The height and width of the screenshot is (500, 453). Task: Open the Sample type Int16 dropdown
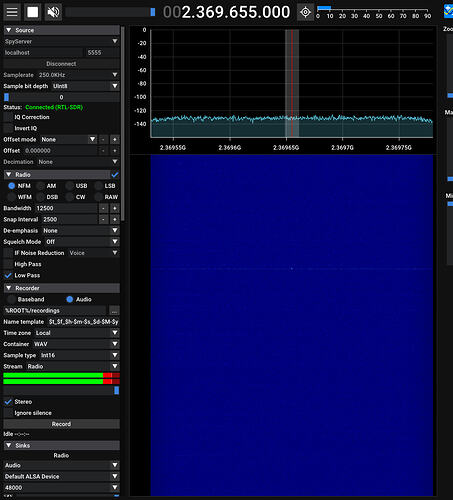(79, 355)
